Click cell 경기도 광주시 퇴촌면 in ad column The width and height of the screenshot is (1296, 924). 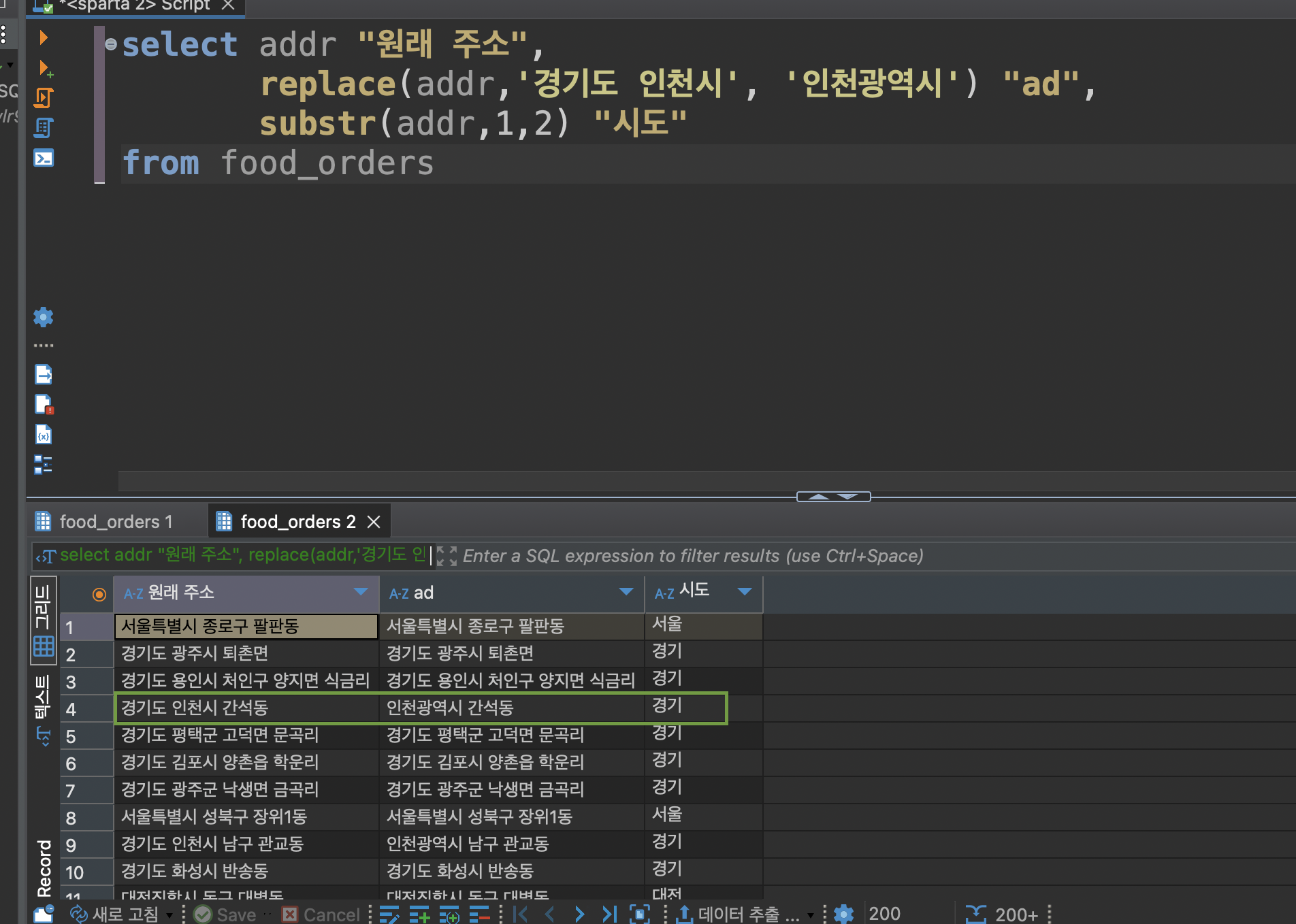[512, 653]
